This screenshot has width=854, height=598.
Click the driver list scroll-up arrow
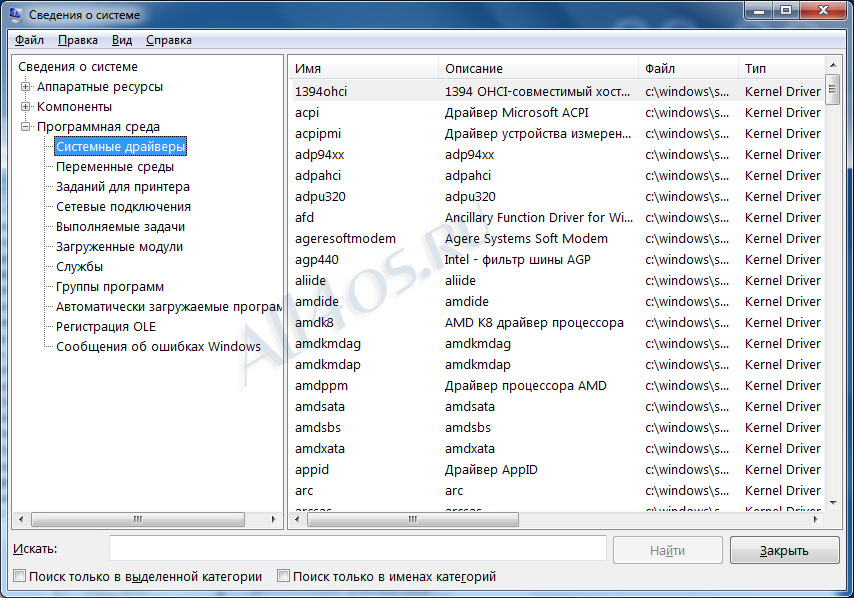(833, 65)
